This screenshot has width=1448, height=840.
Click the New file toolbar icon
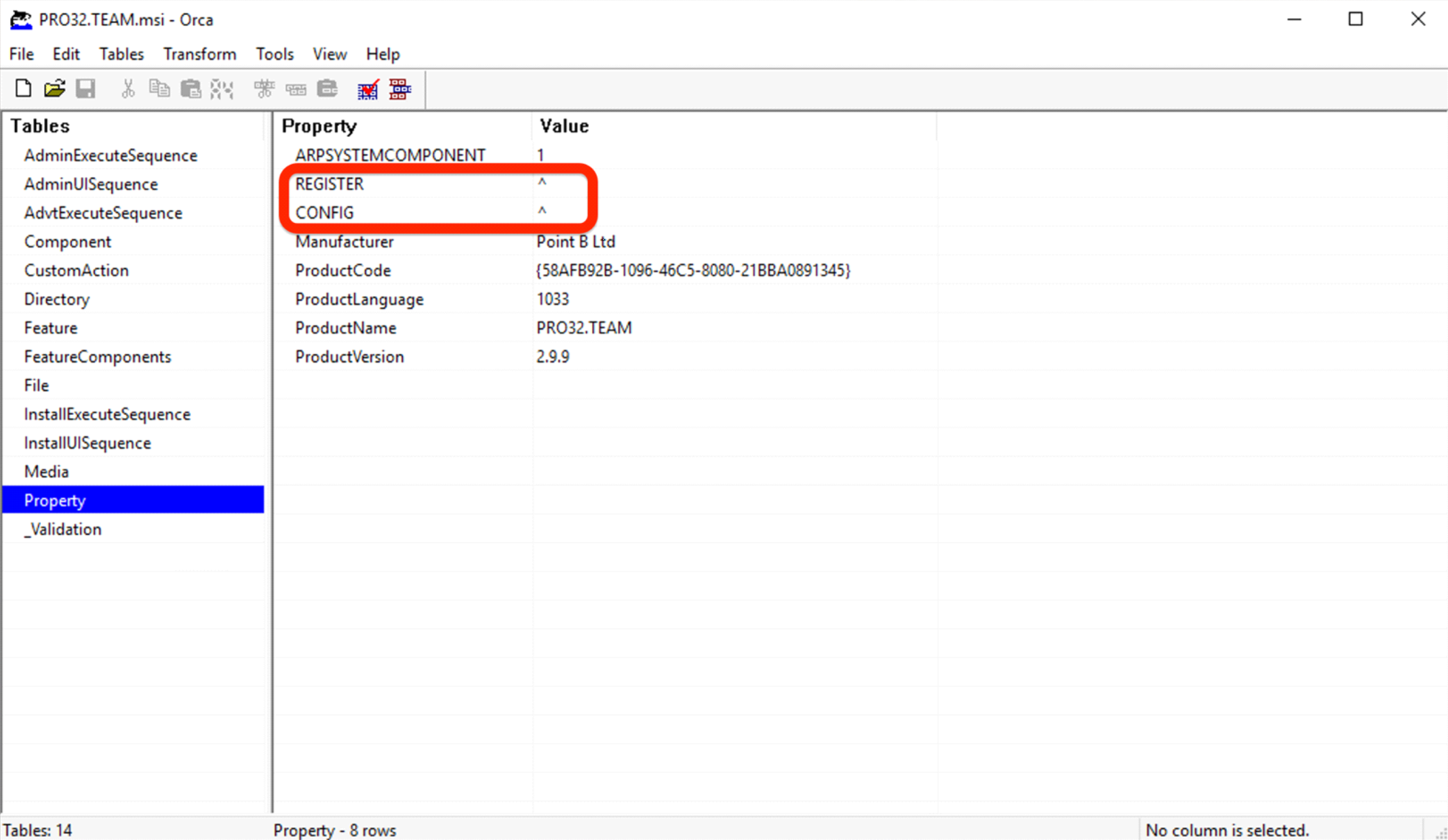[x=23, y=89]
